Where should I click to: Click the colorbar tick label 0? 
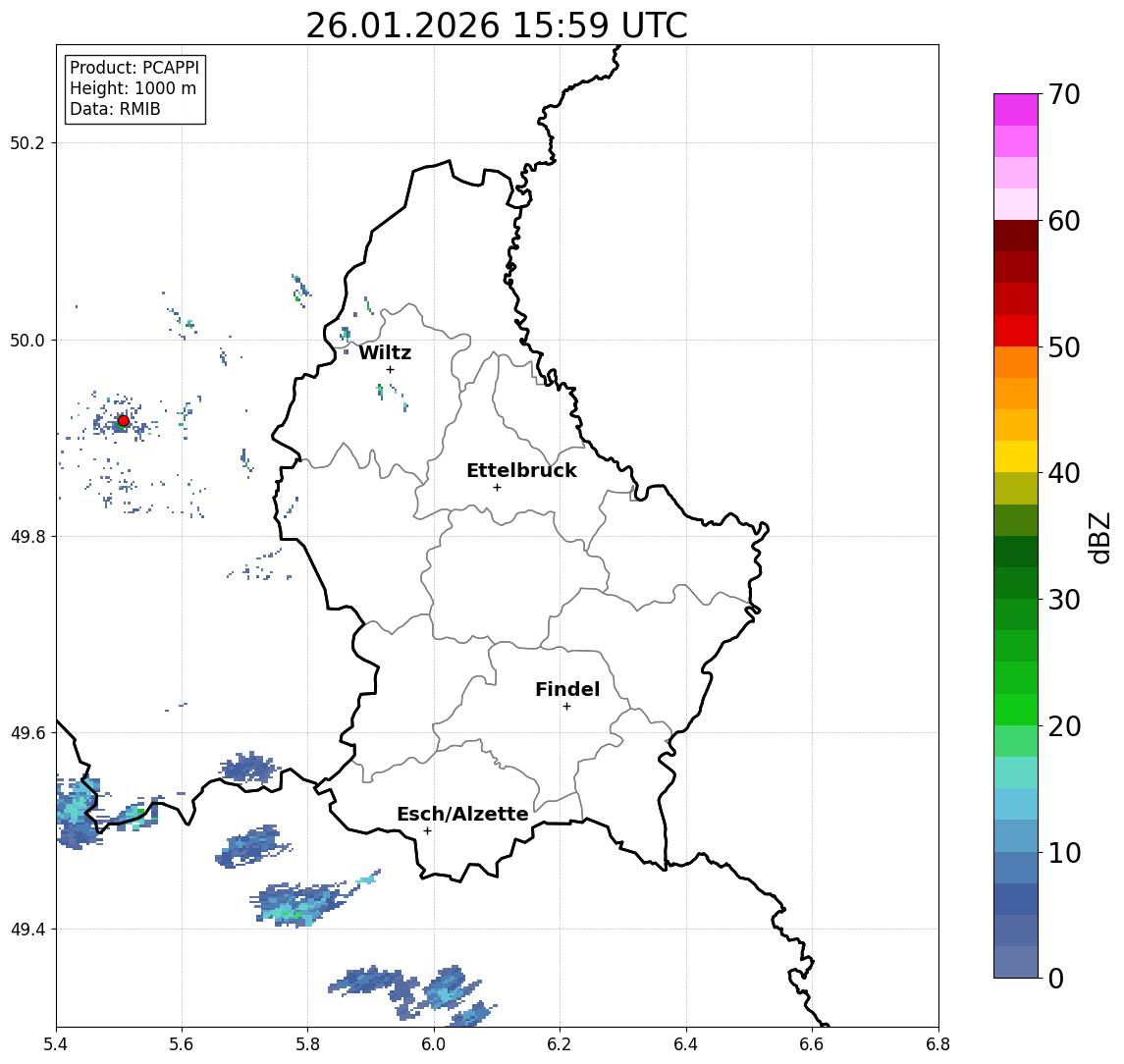[1056, 978]
